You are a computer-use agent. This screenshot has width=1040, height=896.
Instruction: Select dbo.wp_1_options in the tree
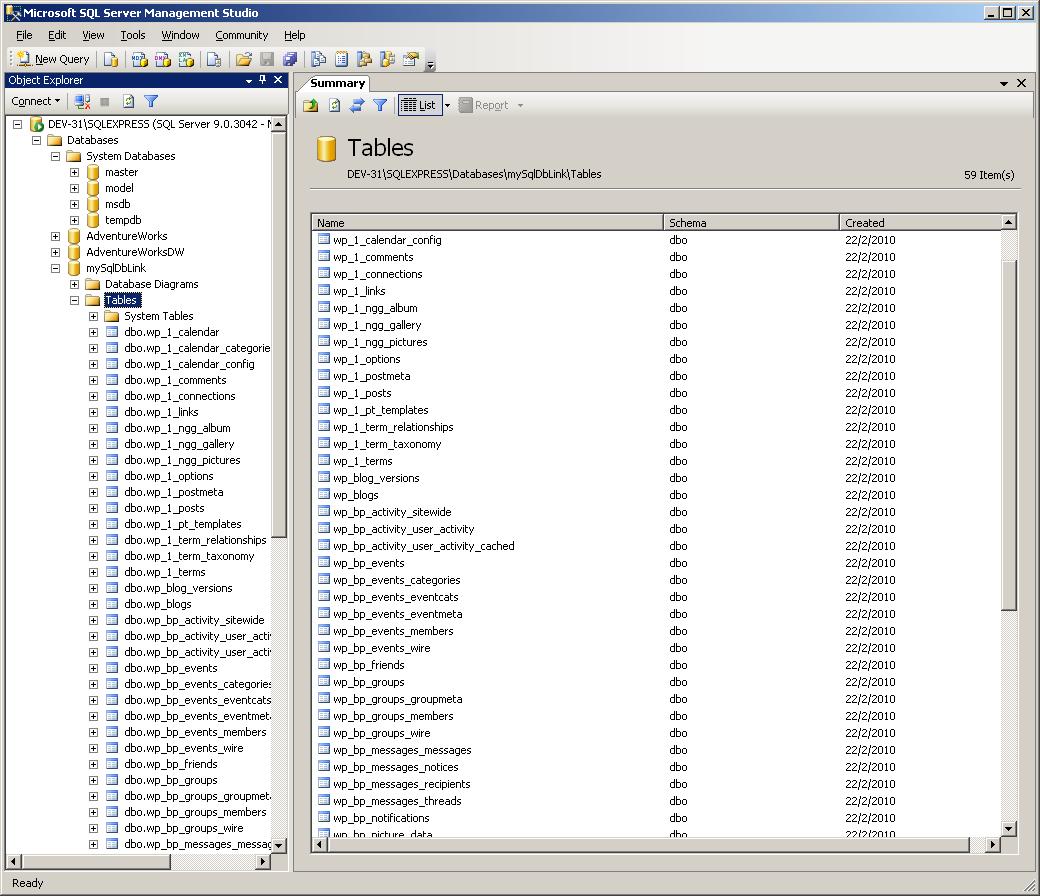168,476
